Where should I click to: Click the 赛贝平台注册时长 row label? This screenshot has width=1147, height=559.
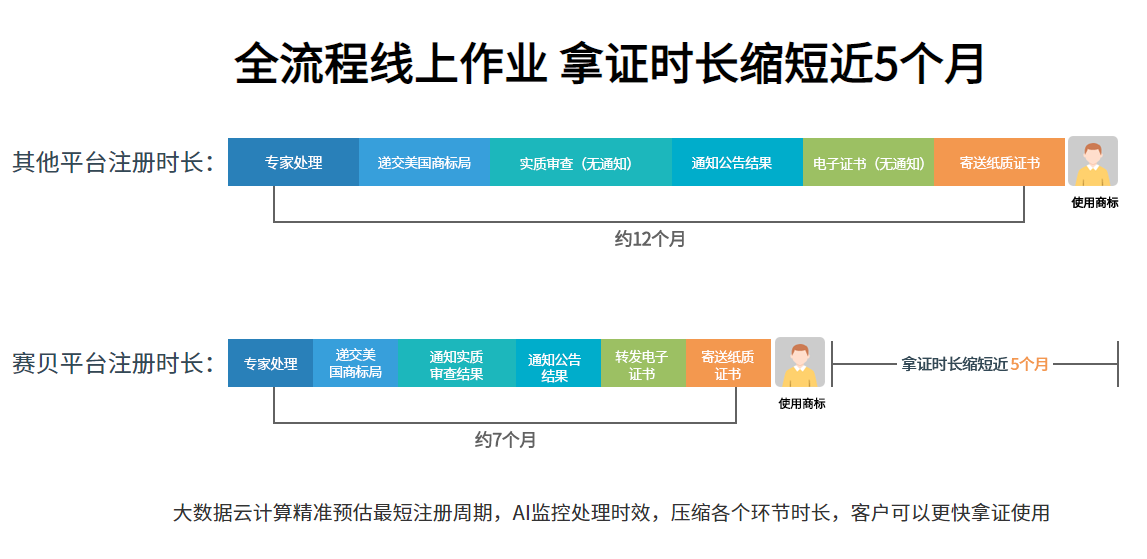[113, 363]
